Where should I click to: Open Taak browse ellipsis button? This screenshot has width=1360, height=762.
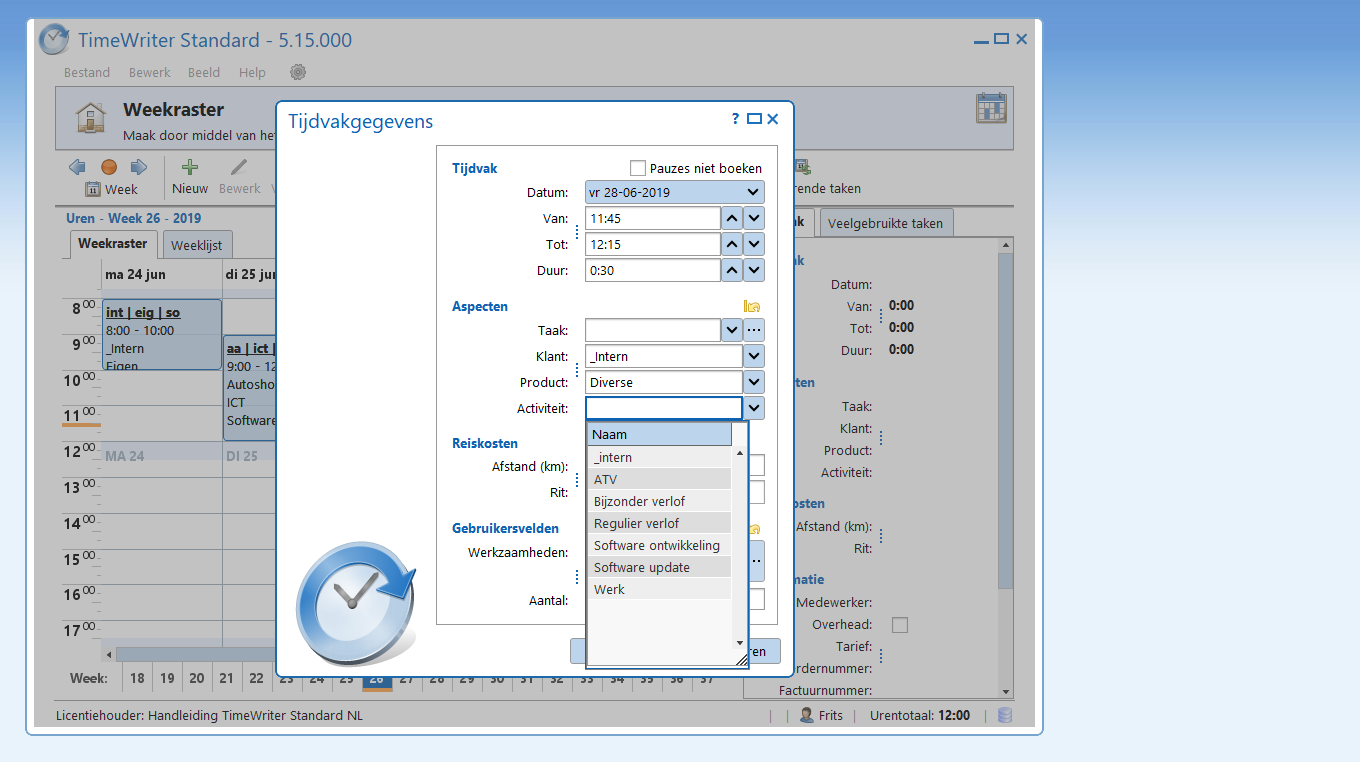[x=754, y=330]
